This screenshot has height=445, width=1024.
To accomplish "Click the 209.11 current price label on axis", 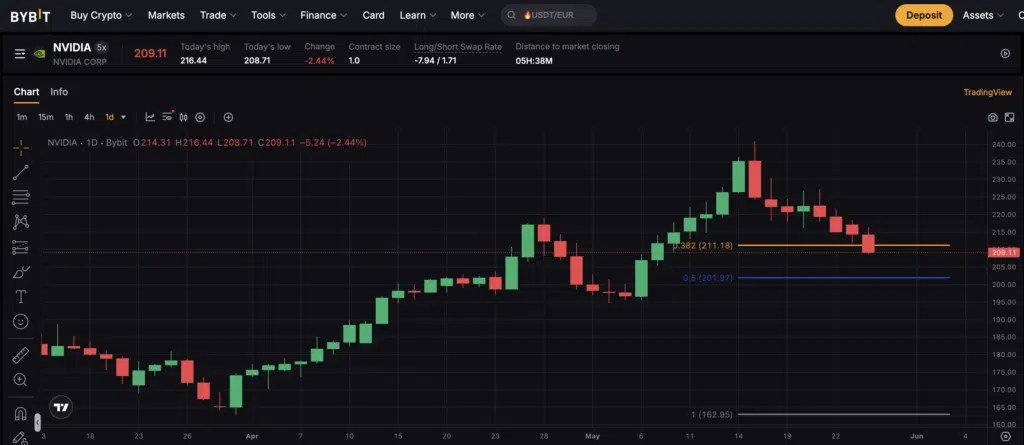I will tap(1004, 252).
